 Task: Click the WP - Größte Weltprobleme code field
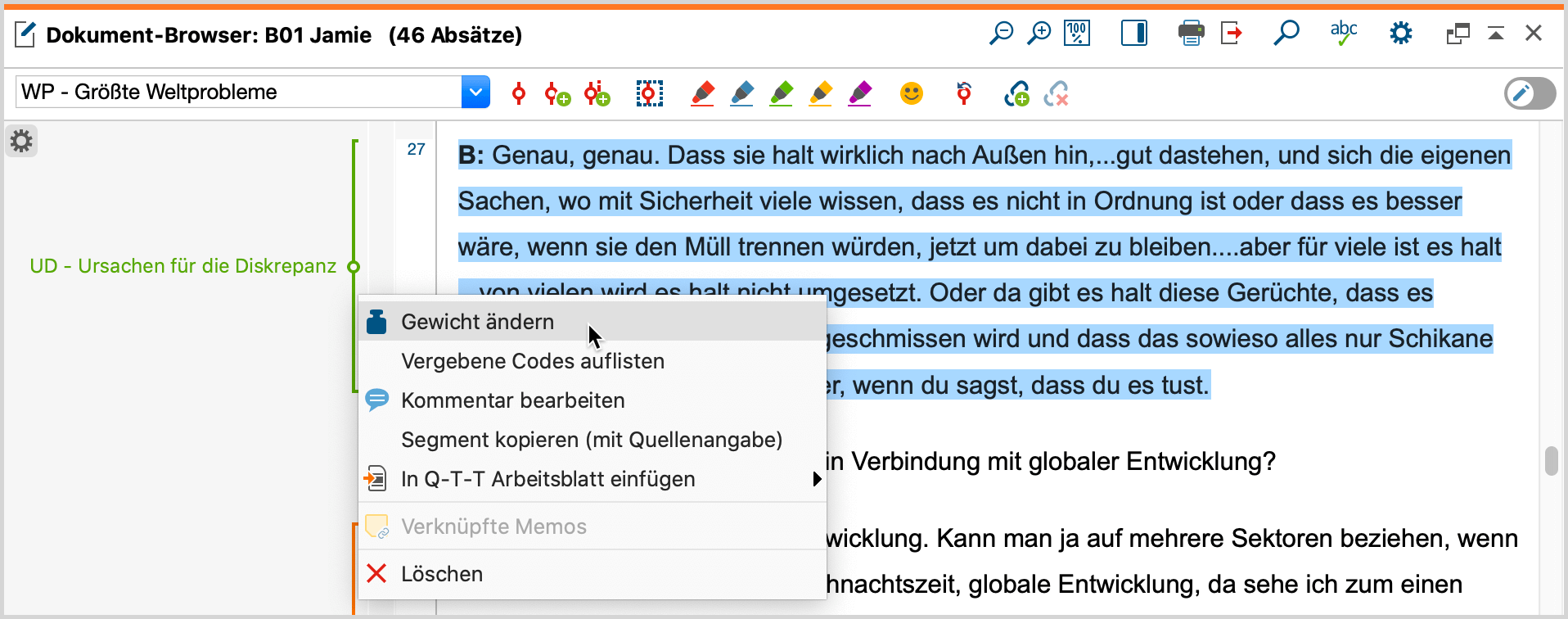pyautogui.click(x=238, y=92)
